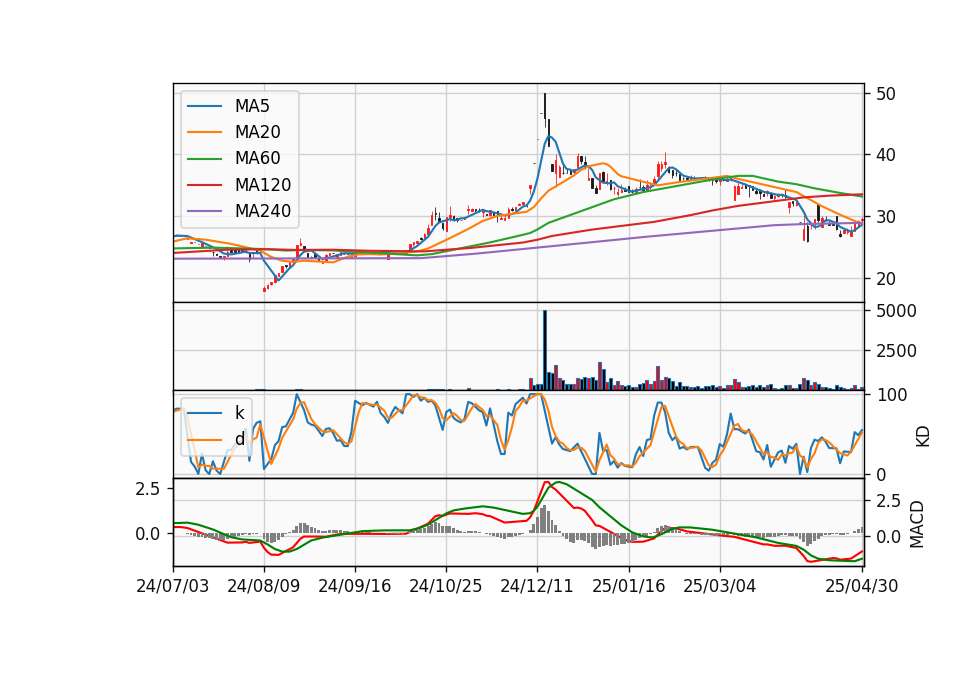The height and width of the screenshot is (690, 960).
Task: Click the red MA120 legend line sample
Action: 204,185
